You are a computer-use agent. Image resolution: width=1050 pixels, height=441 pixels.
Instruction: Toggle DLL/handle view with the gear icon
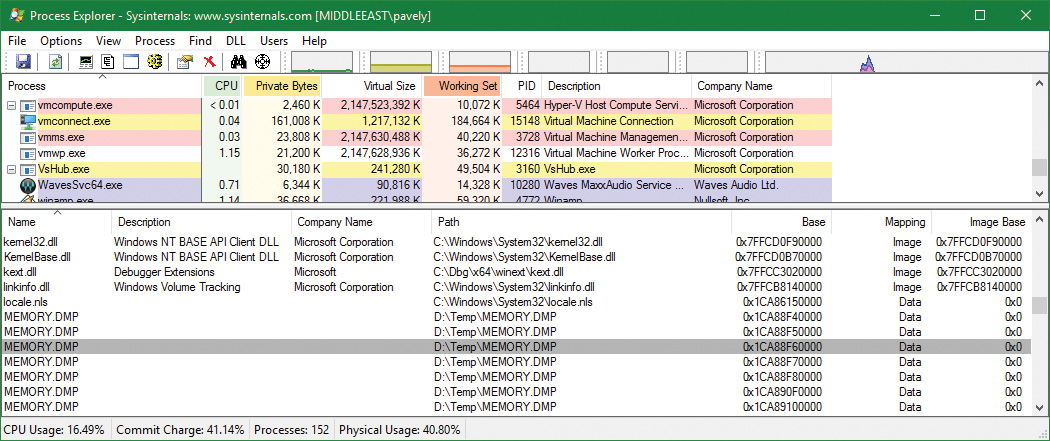[x=155, y=62]
